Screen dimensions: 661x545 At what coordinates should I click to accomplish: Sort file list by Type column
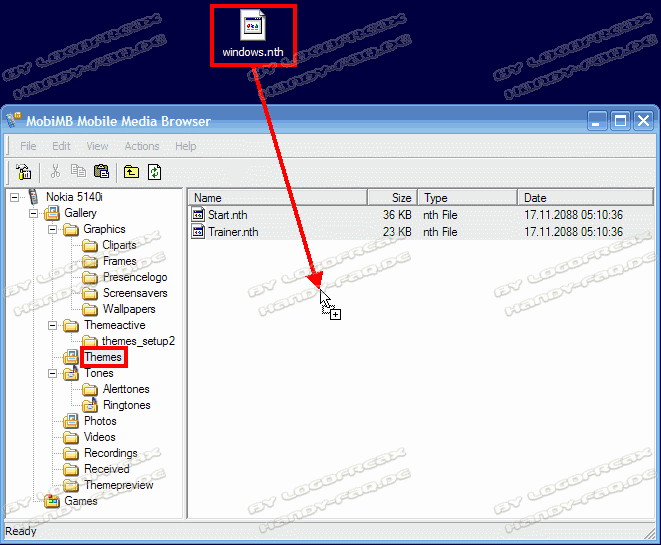(468, 198)
